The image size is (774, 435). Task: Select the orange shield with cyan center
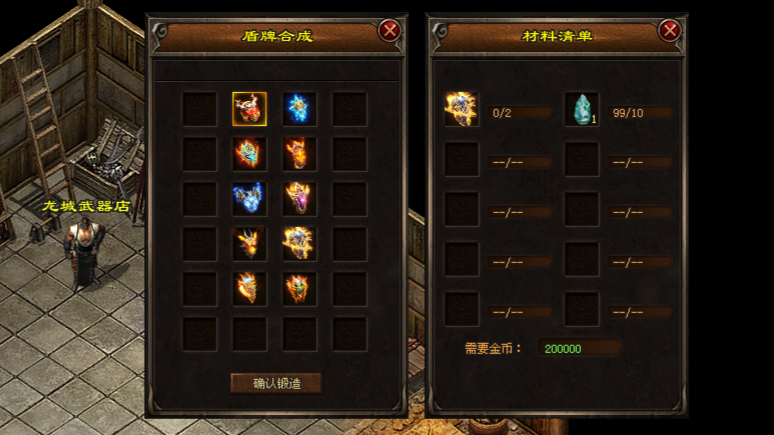[x=249, y=154]
